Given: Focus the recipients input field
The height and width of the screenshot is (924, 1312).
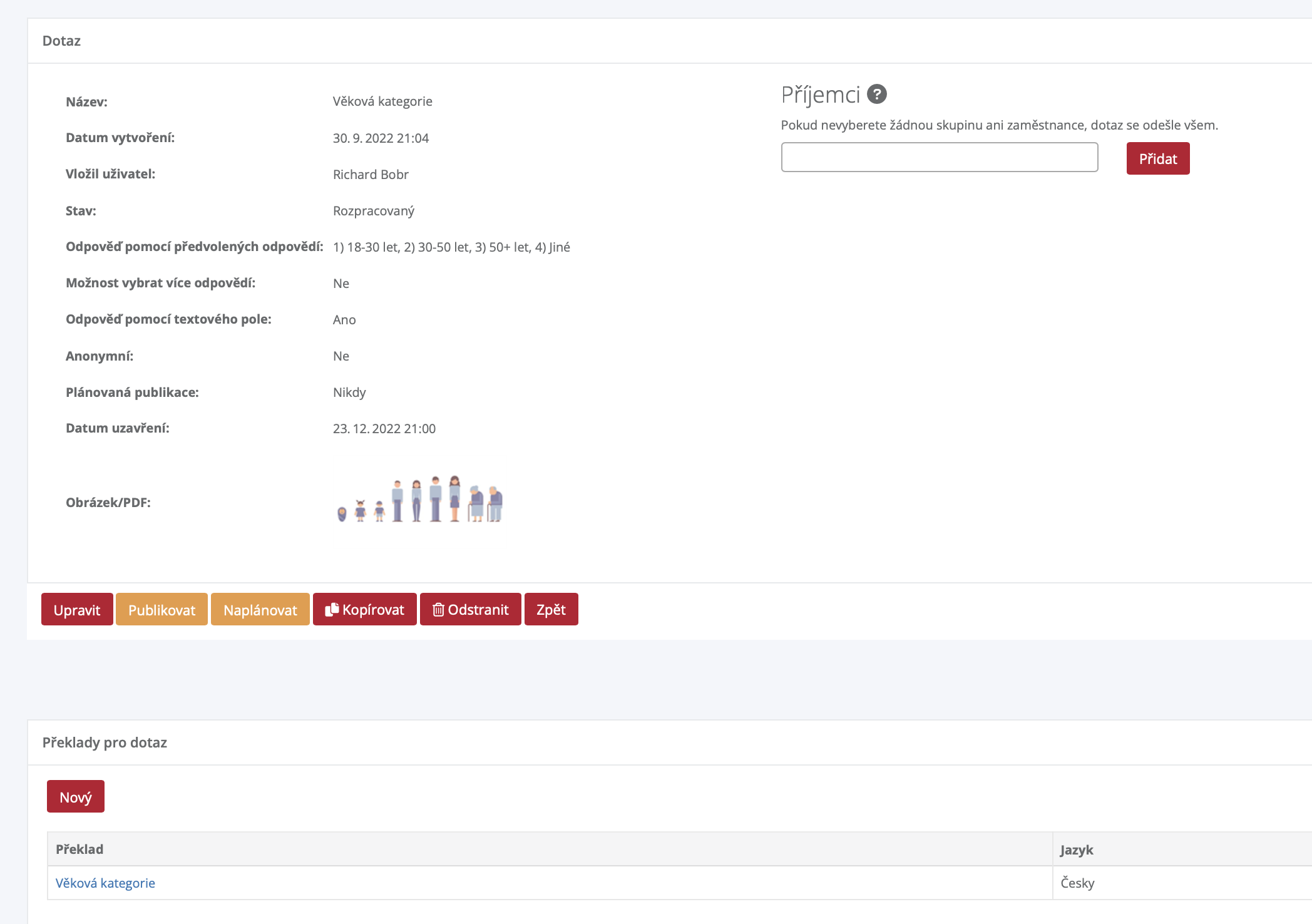Looking at the screenshot, I should click(x=939, y=157).
